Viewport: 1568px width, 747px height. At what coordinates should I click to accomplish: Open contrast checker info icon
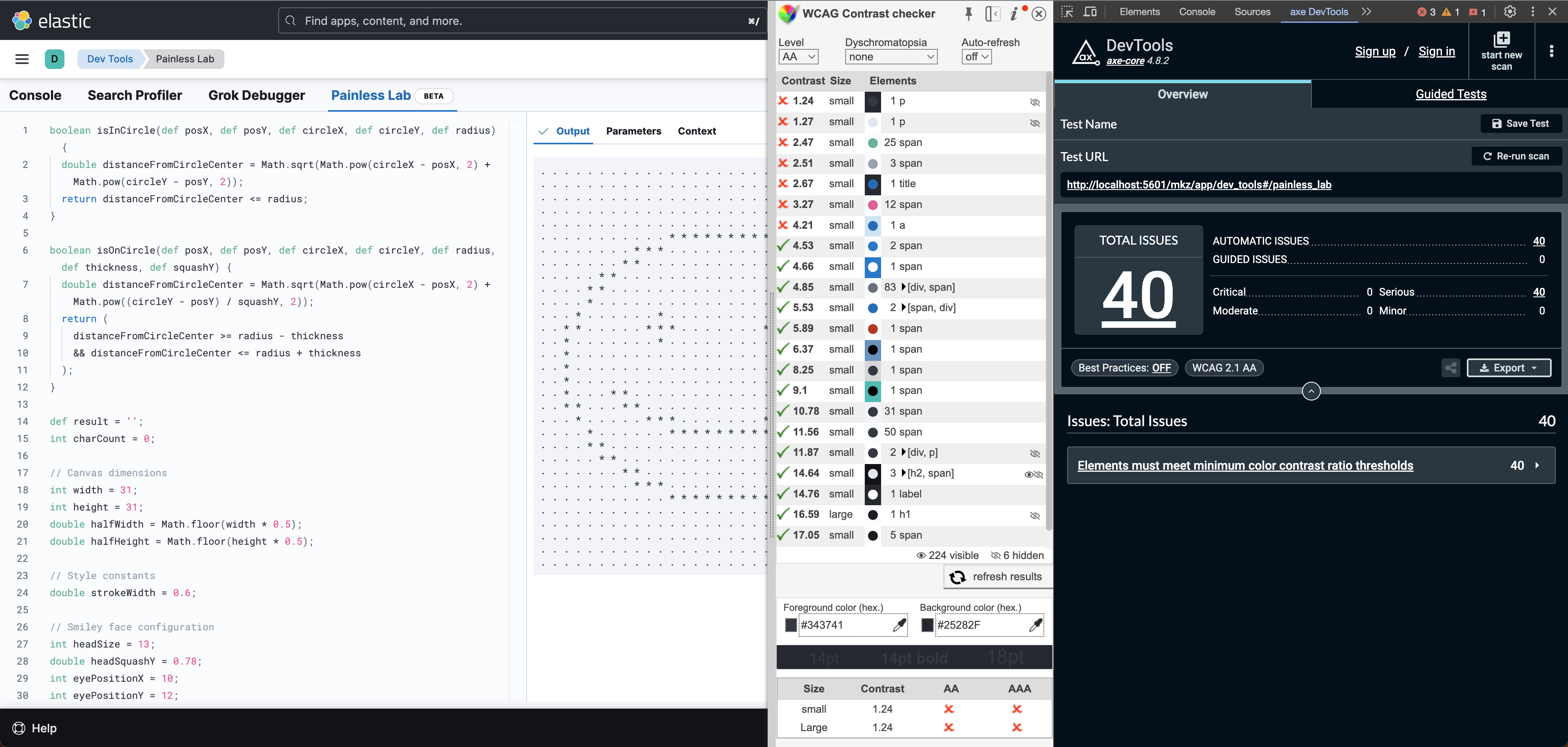tap(1014, 13)
